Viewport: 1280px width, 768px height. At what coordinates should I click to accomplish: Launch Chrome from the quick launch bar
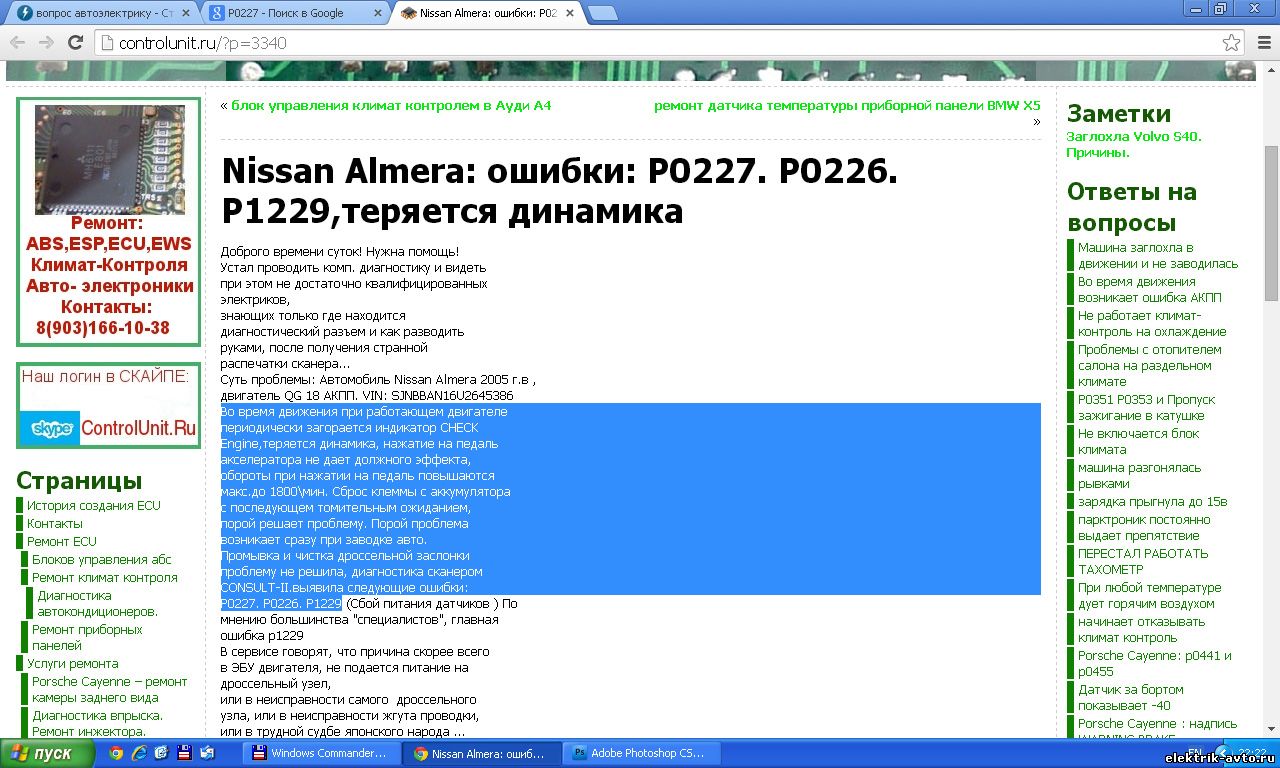(116, 753)
